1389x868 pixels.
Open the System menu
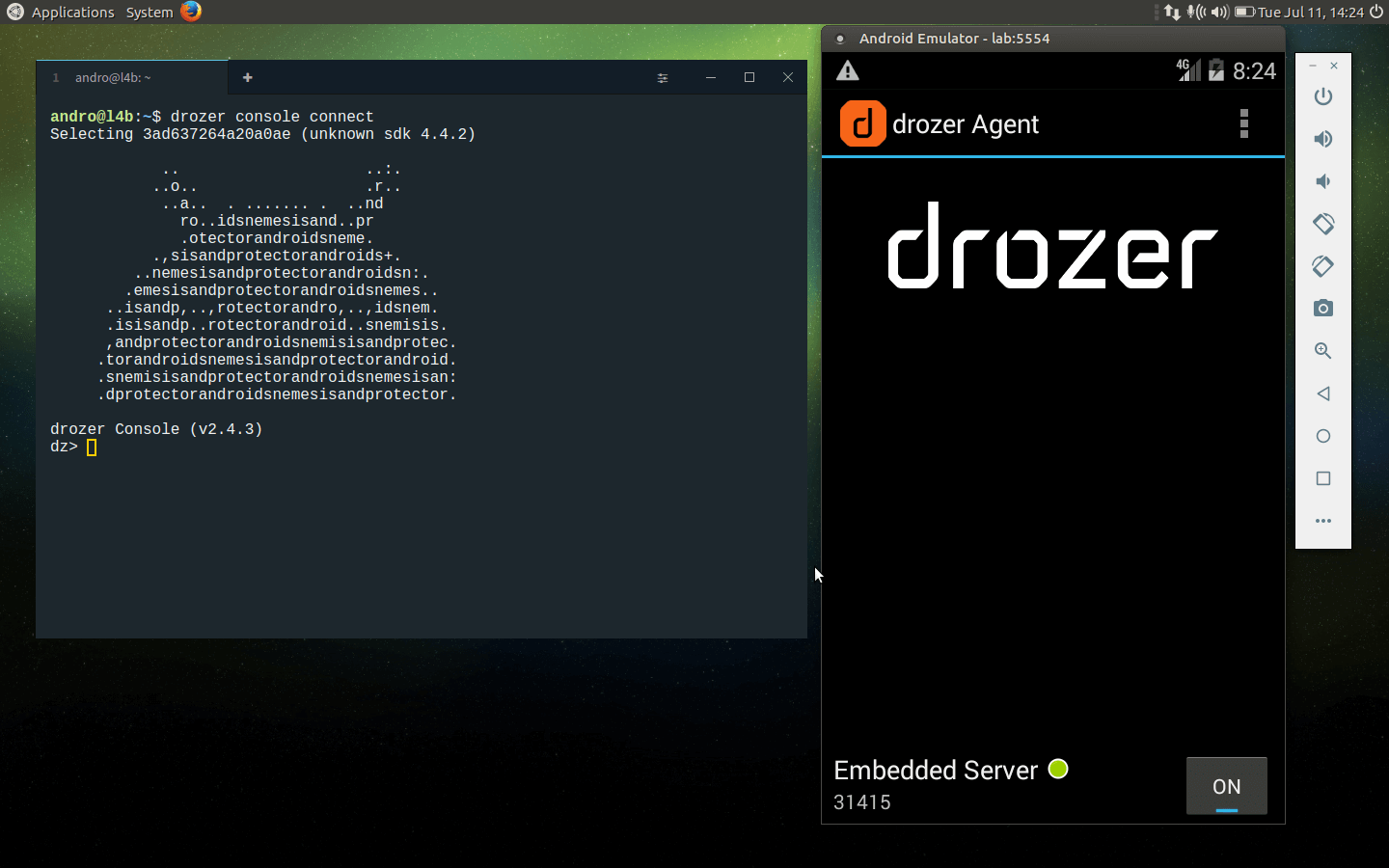point(150,13)
